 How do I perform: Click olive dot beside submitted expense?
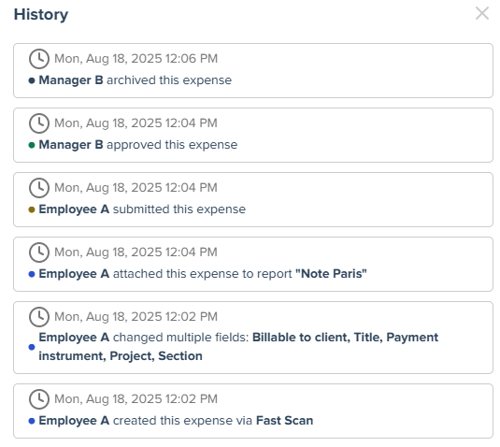[x=32, y=210]
